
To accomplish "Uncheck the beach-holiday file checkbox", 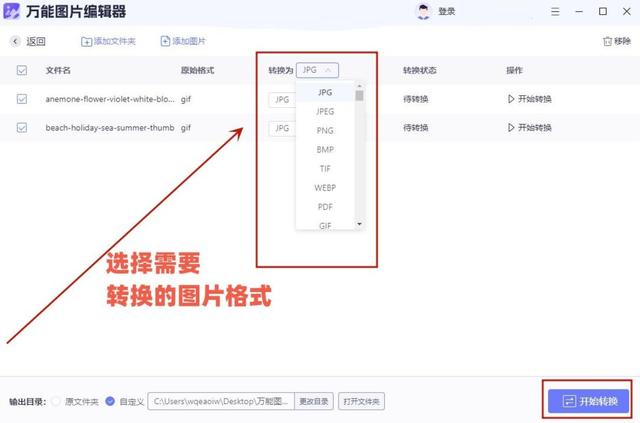I will coord(22,128).
